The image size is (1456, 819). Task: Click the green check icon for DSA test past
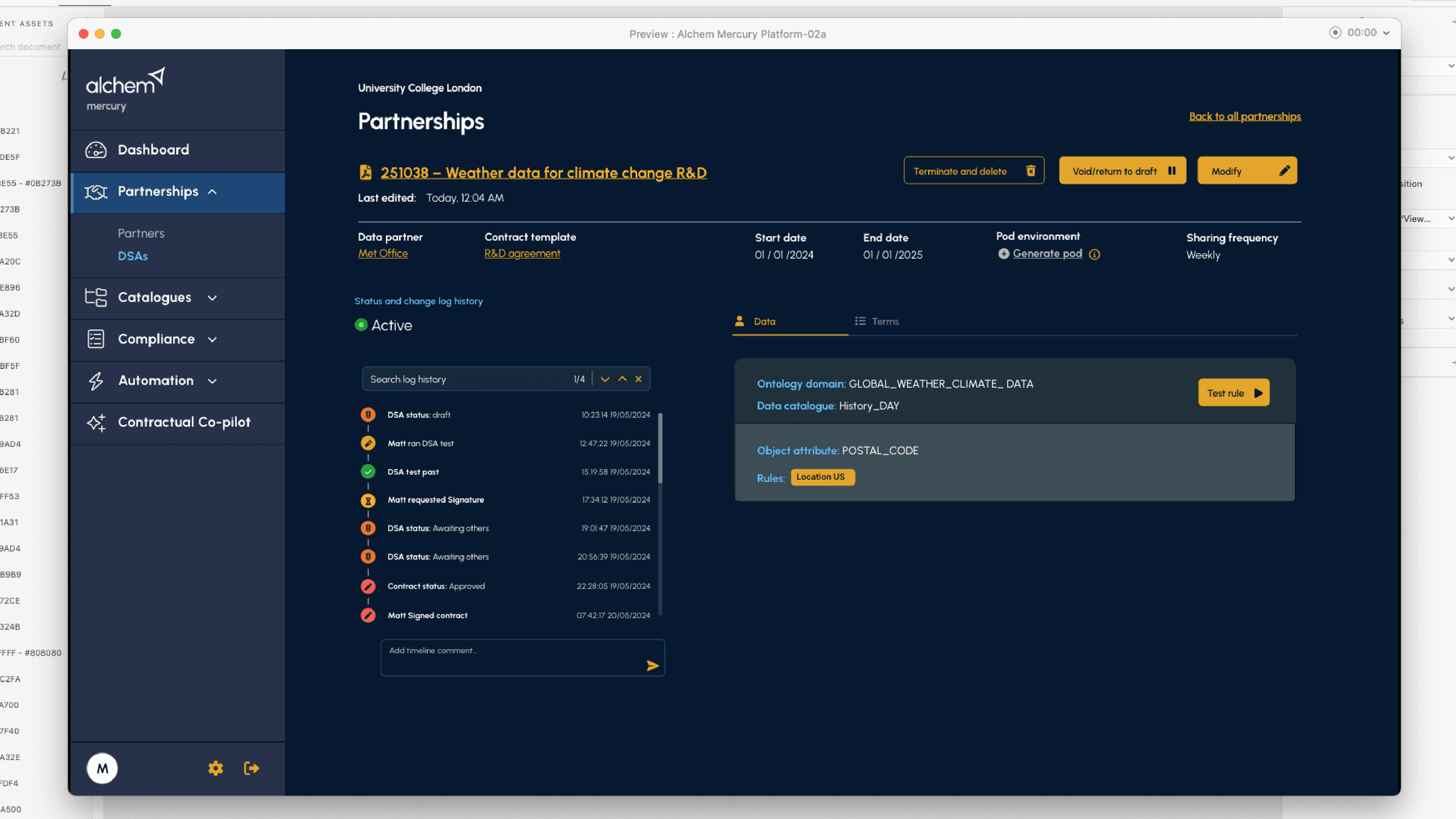pos(368,471)
